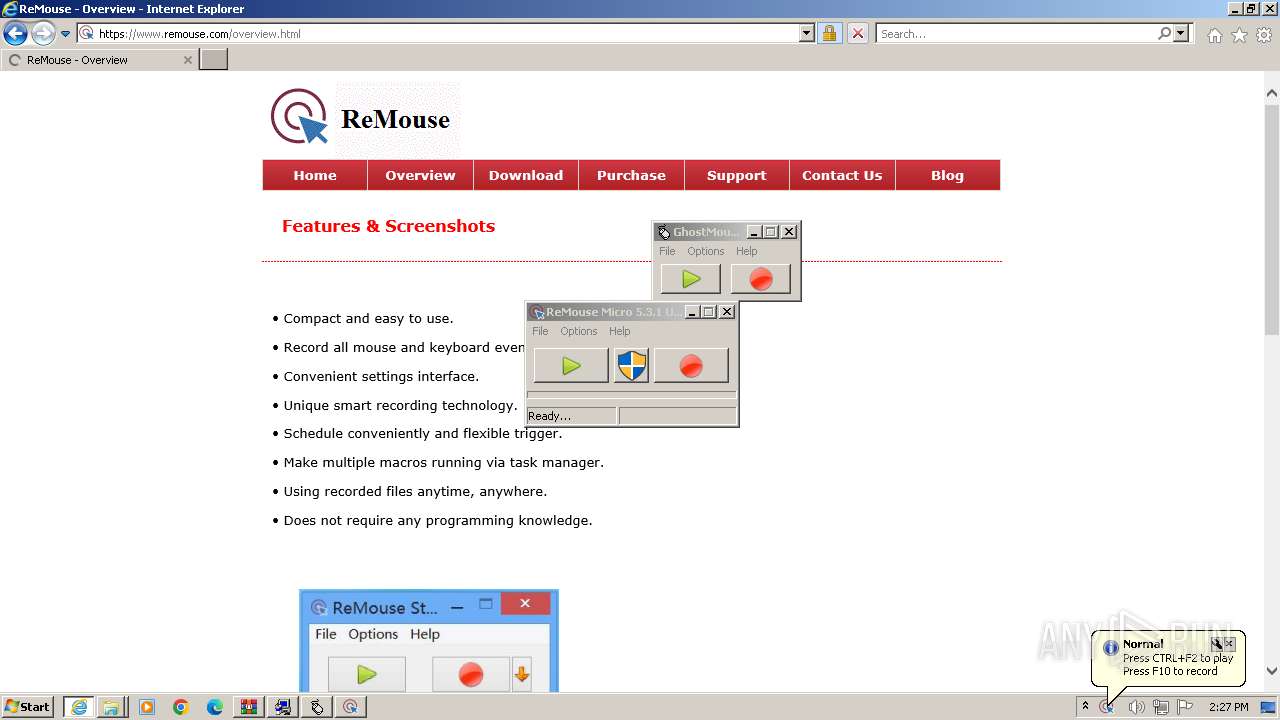This screenshot has height=720, width=1280.
Task: Launch Microsoft Edge from taskbar
Action: 215,707
